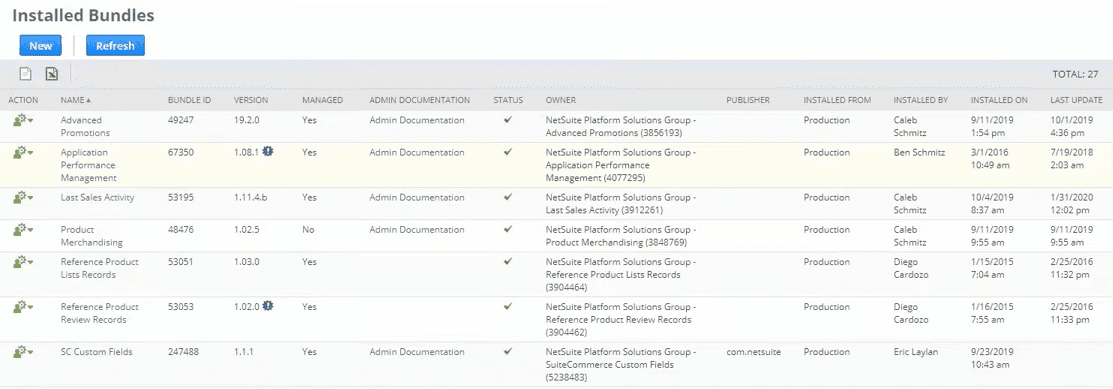Click status checkmark for Reference Product Lists Records
The height and width of the screenshot is (389, 1113).
508,261
